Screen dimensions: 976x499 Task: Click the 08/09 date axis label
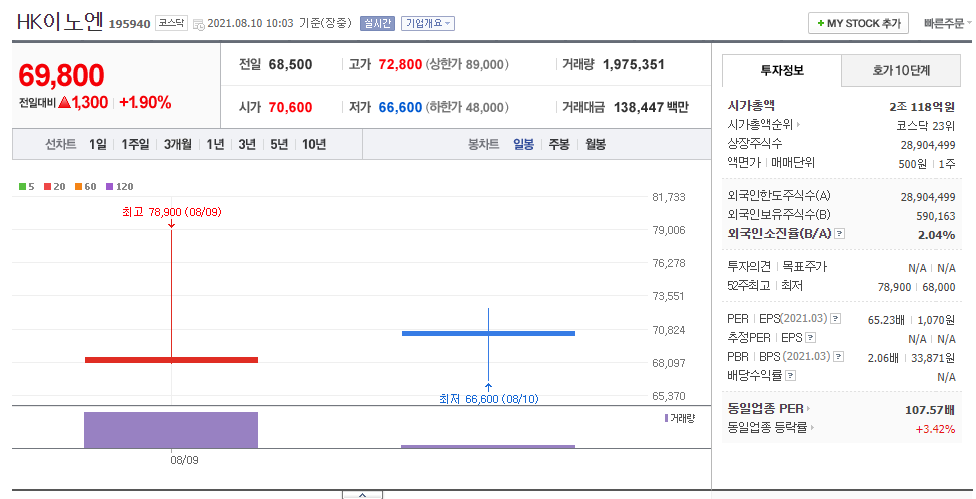click(x=184, y=460)
